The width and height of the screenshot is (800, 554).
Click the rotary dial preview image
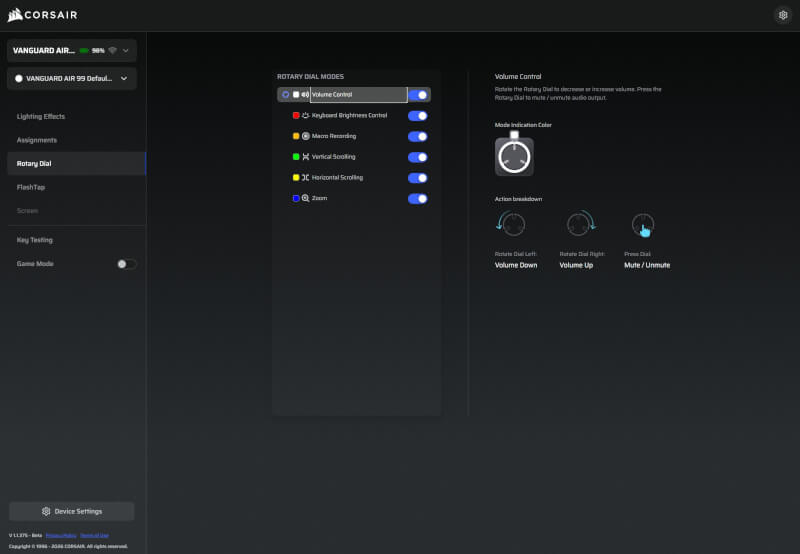514,157
